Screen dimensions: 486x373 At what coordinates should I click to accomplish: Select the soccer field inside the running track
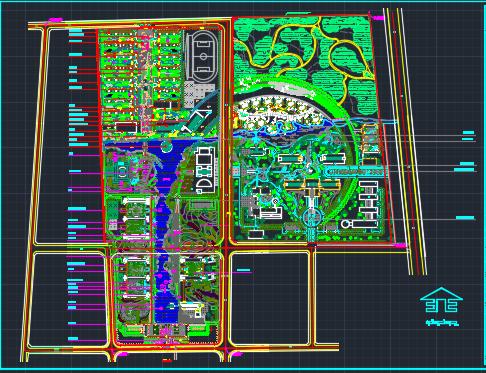(x=203, y=56)
